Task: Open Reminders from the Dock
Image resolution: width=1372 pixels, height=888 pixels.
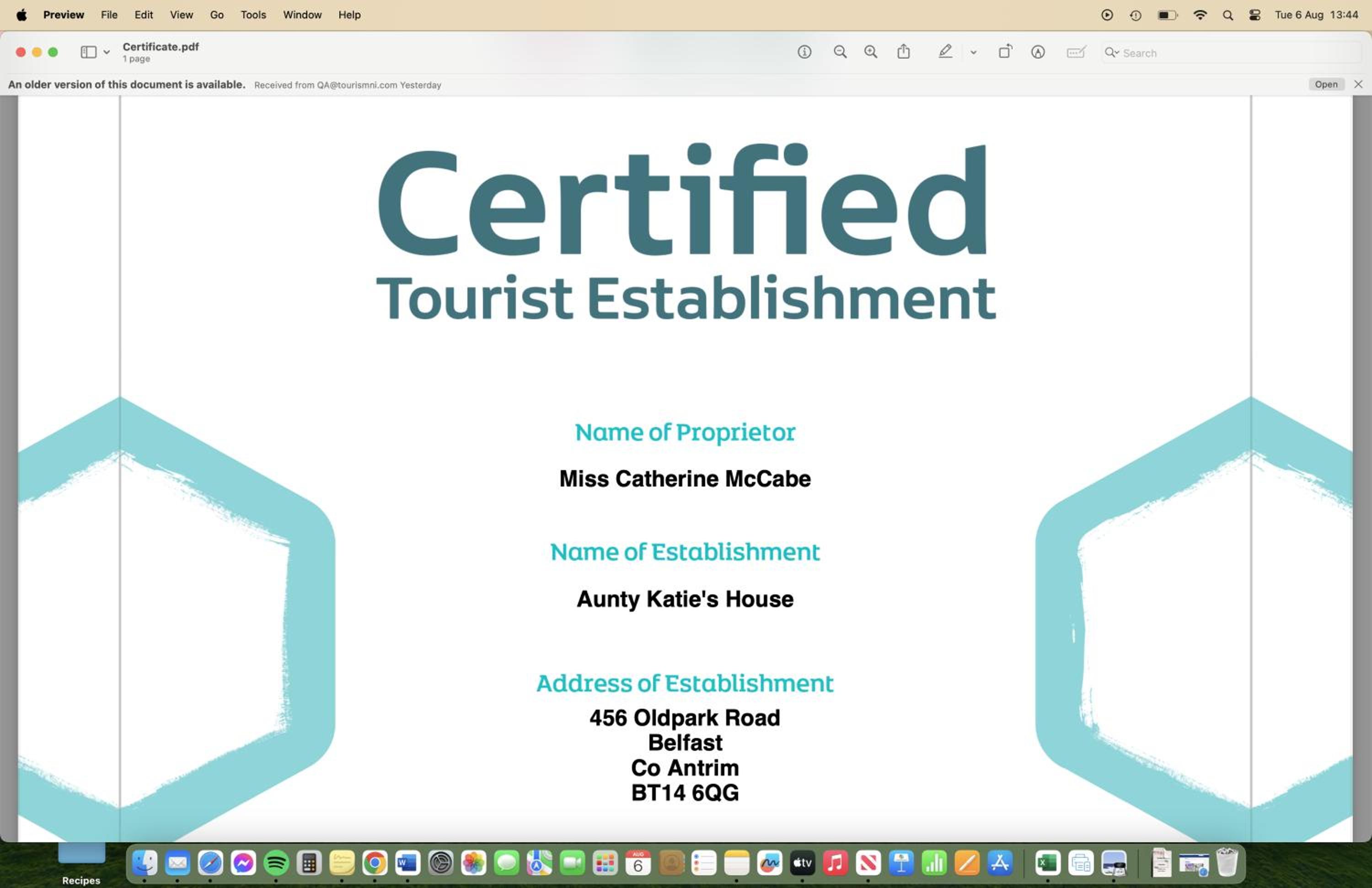Action: click(x=704, y=863)
